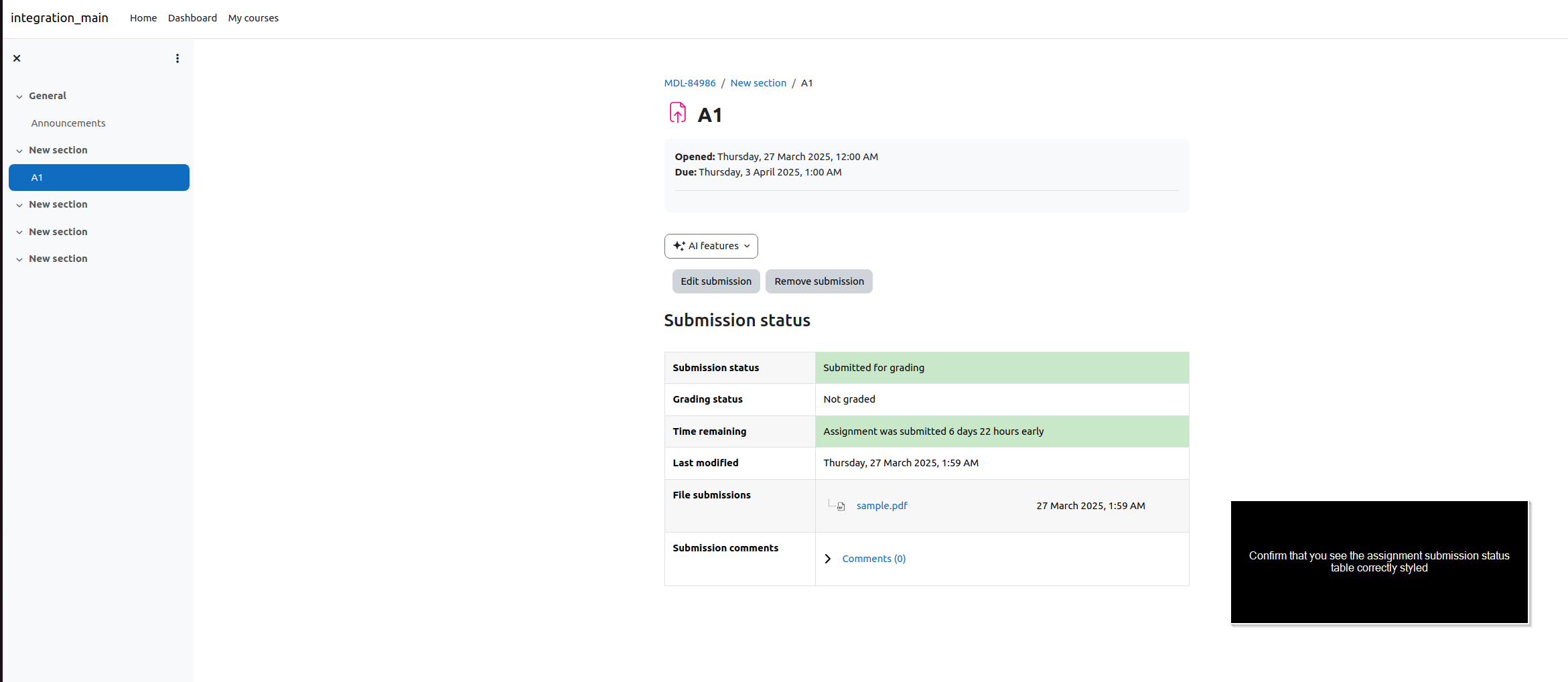Open the course index options menu
1568x682 pixels.
(177, 58)
